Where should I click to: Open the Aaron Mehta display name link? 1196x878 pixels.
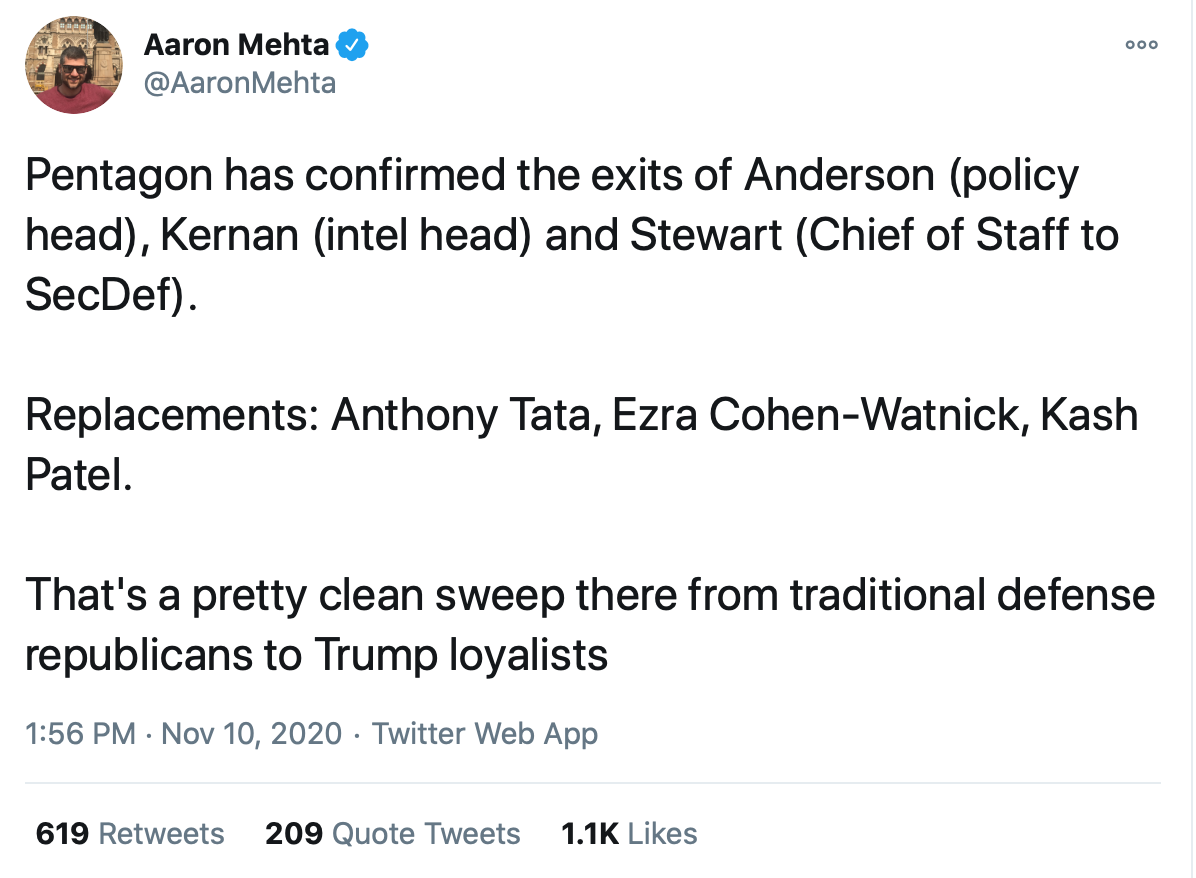pos(236,45)
